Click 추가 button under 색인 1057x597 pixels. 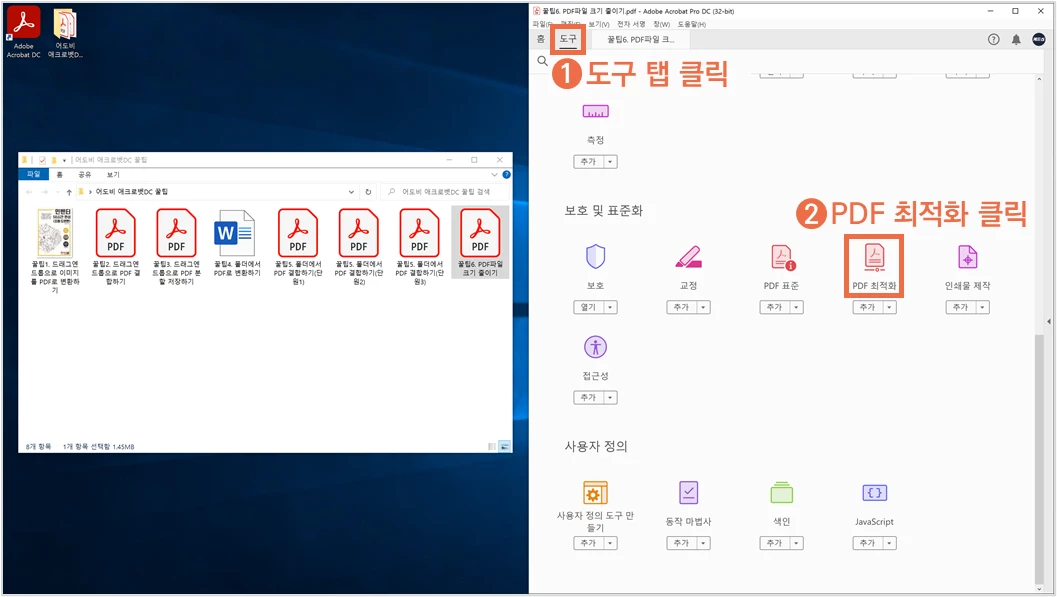775,543
